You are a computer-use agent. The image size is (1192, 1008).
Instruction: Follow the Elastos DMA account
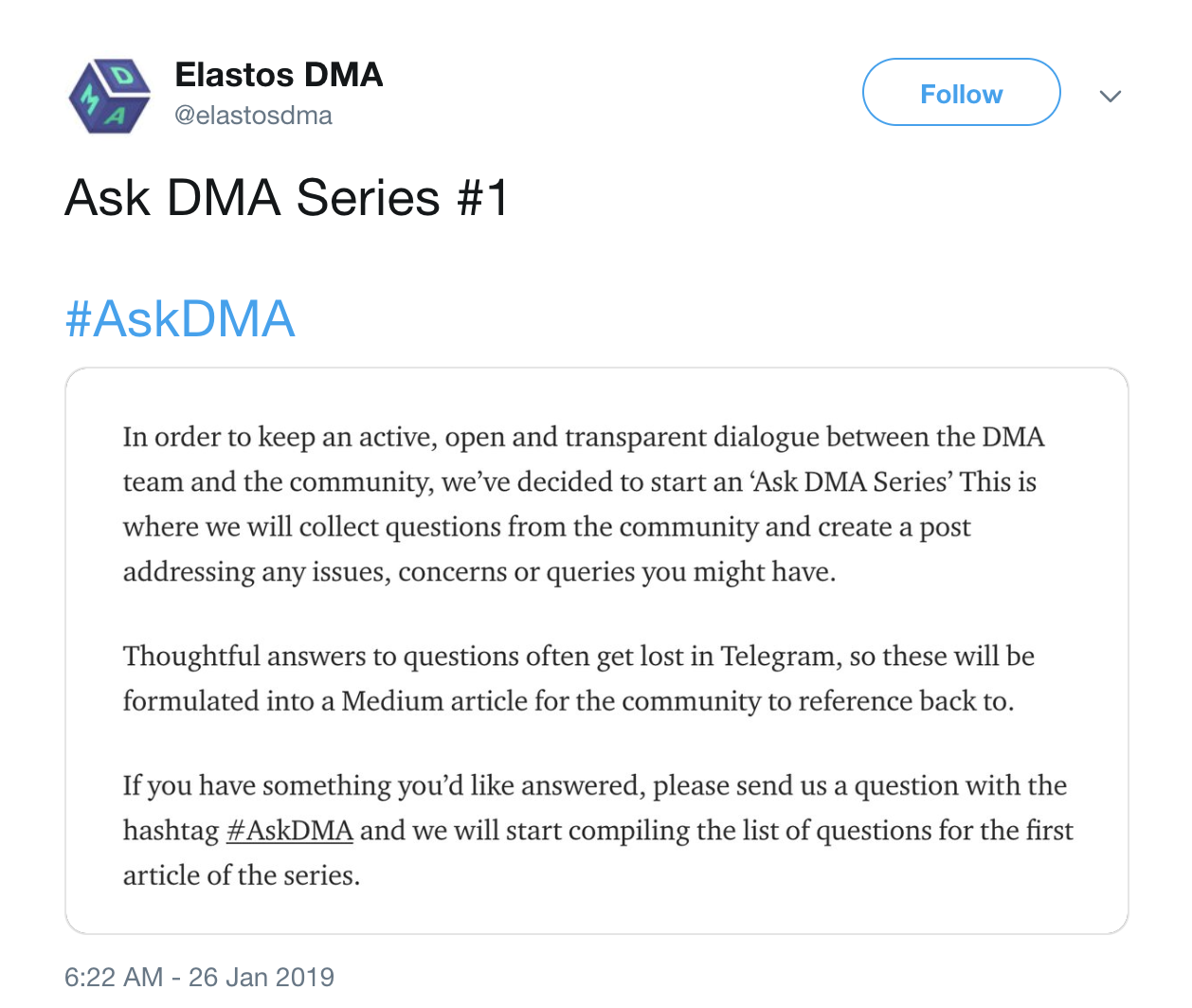[x=961, y=92]
